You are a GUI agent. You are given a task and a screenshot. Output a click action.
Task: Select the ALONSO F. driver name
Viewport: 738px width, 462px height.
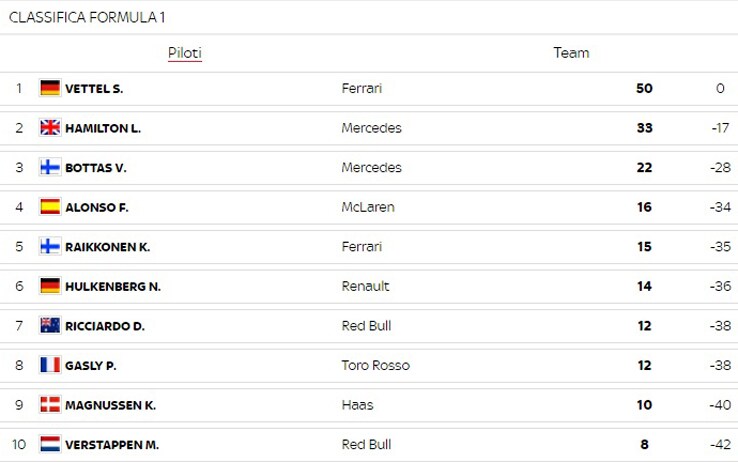96,207
